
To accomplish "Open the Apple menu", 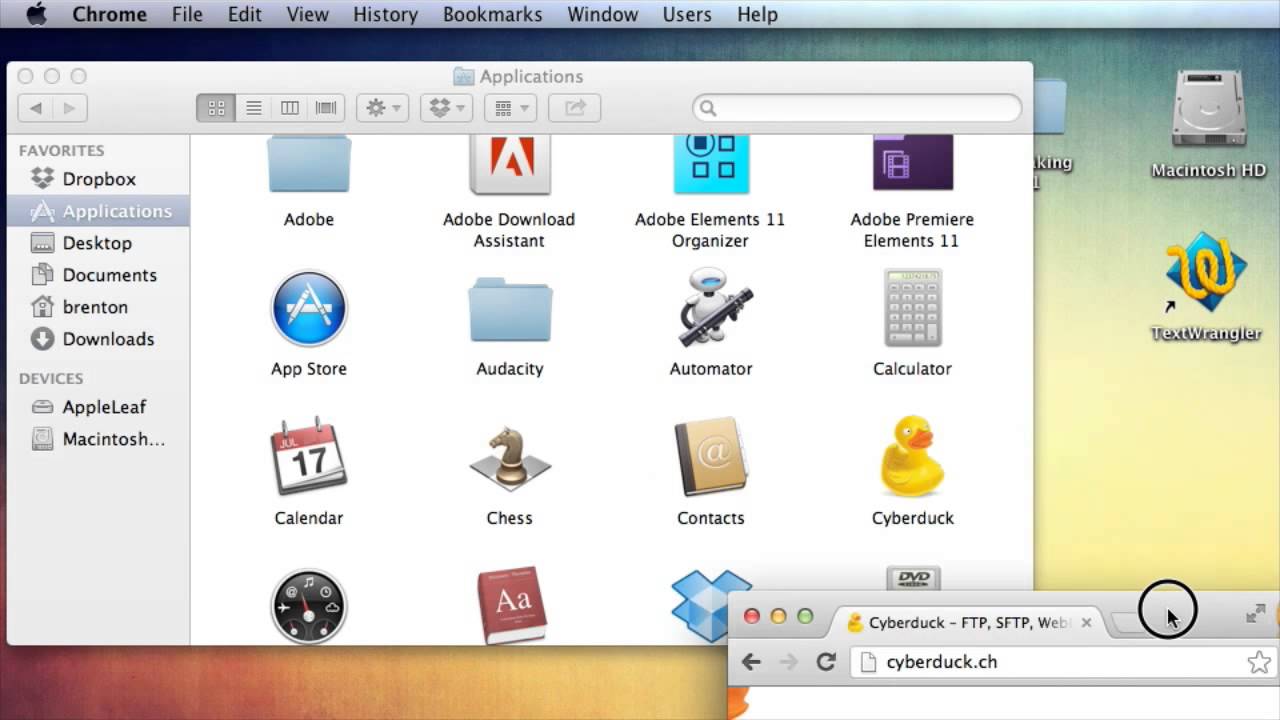I will (36, 14).
